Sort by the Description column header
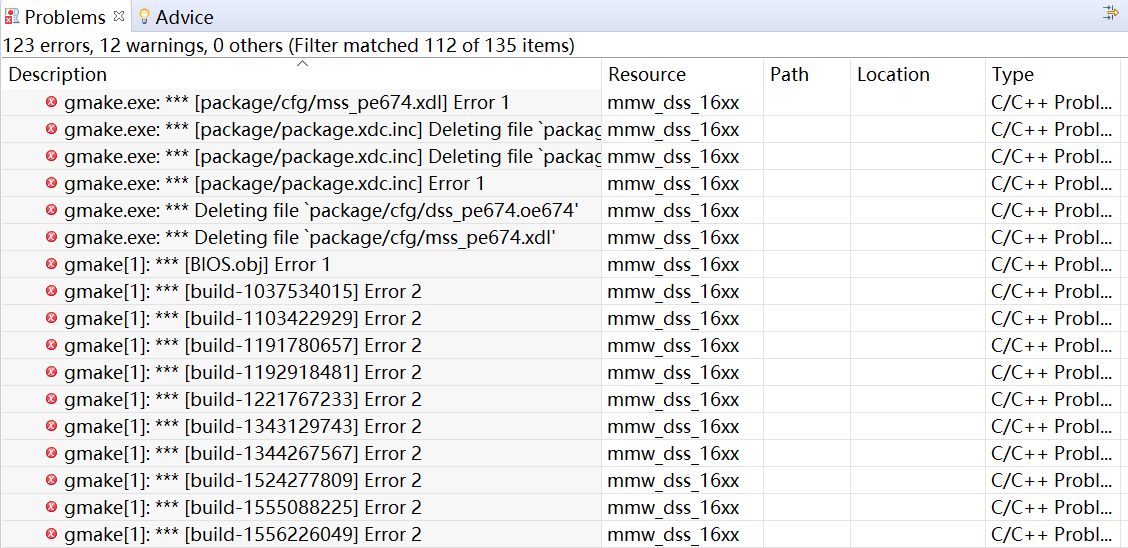This screenshot has height=548, width=1128. click(58, 75)
